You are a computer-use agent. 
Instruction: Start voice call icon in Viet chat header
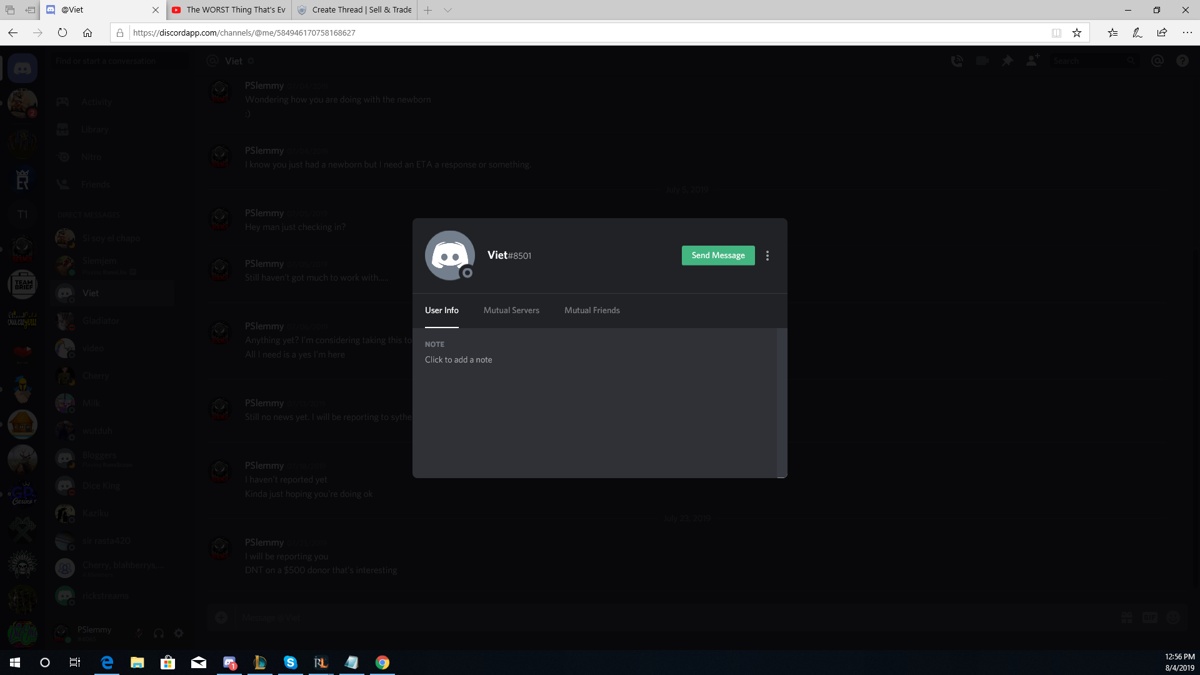pyautogui.click(x=957, y=61)
